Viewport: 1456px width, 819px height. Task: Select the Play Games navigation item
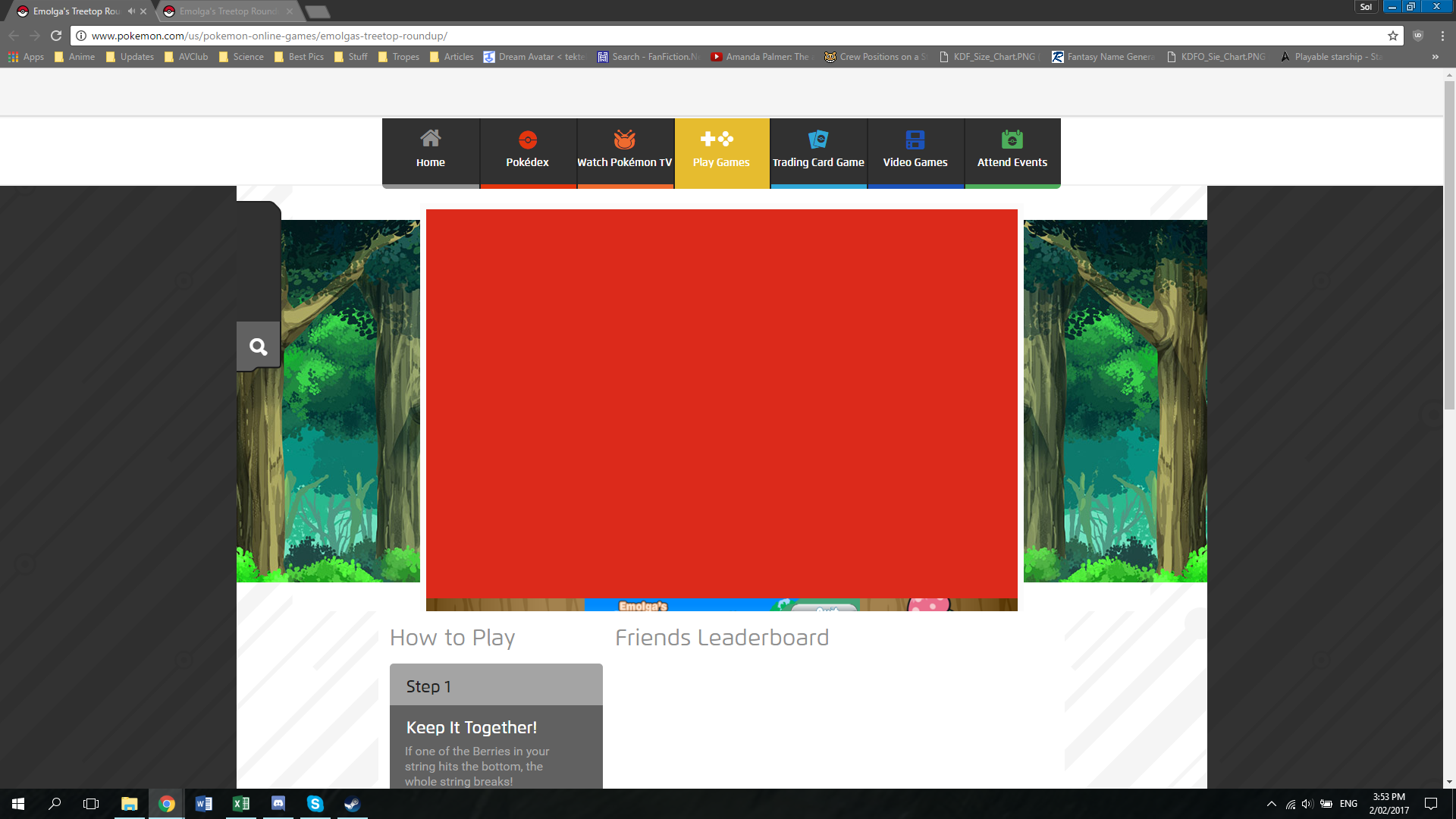coord(721,152)
